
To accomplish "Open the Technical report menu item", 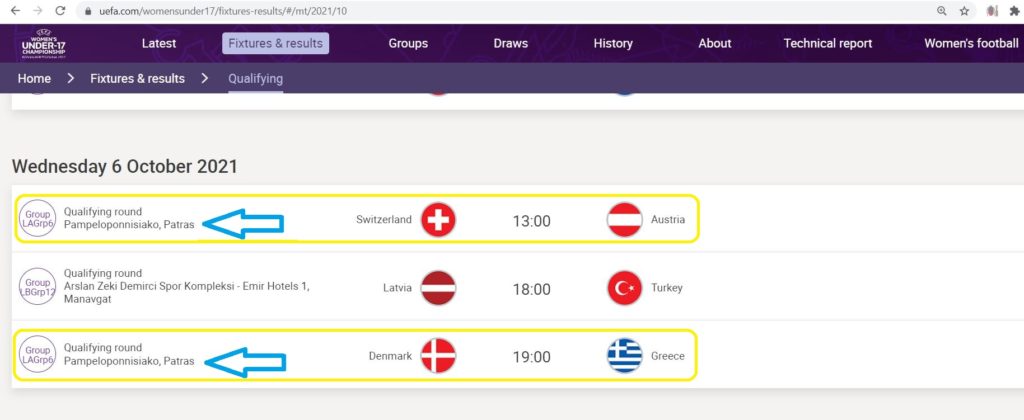I will 827,44.
